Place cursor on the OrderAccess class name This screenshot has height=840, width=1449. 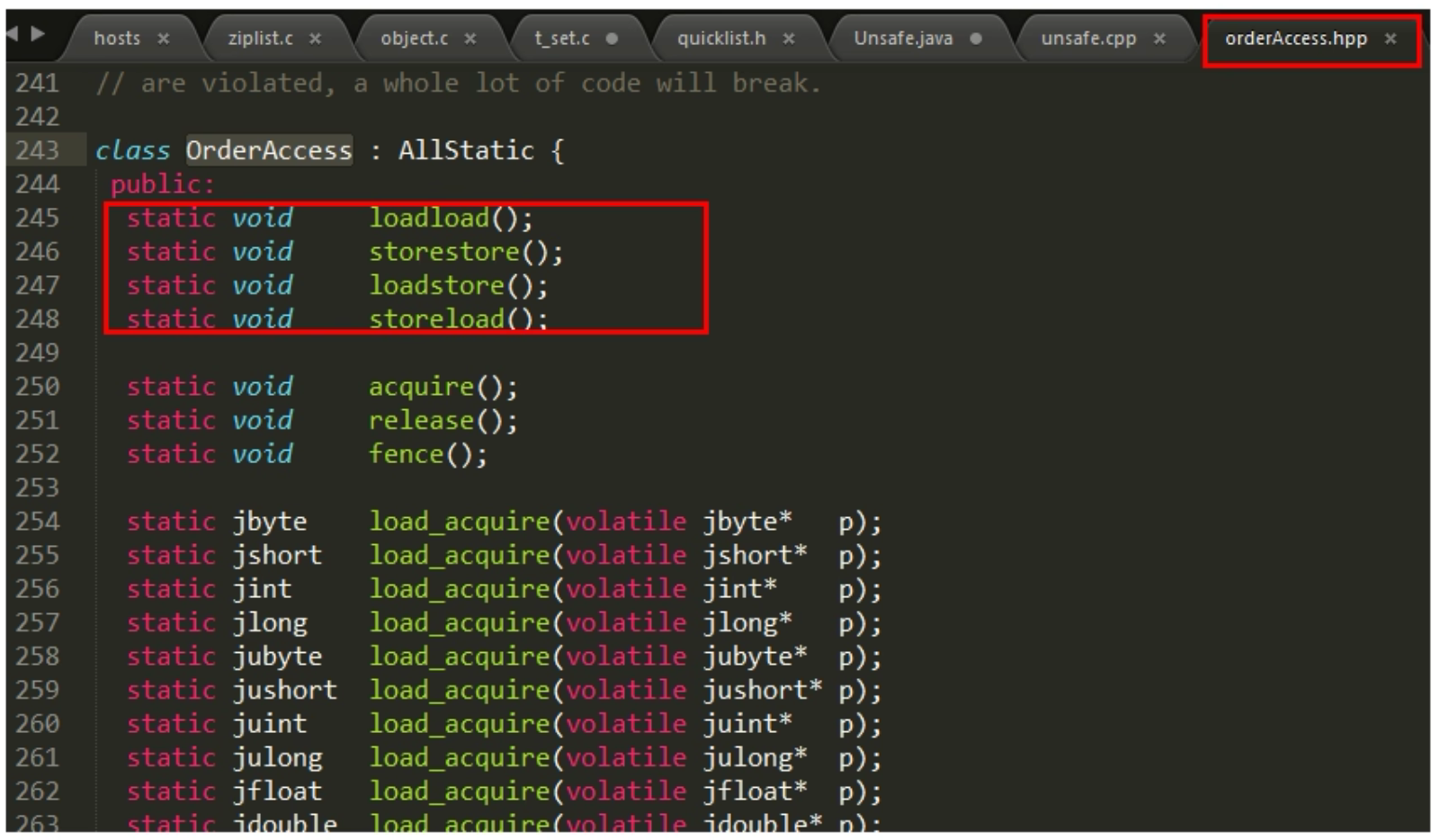click(x=269, y=150)
